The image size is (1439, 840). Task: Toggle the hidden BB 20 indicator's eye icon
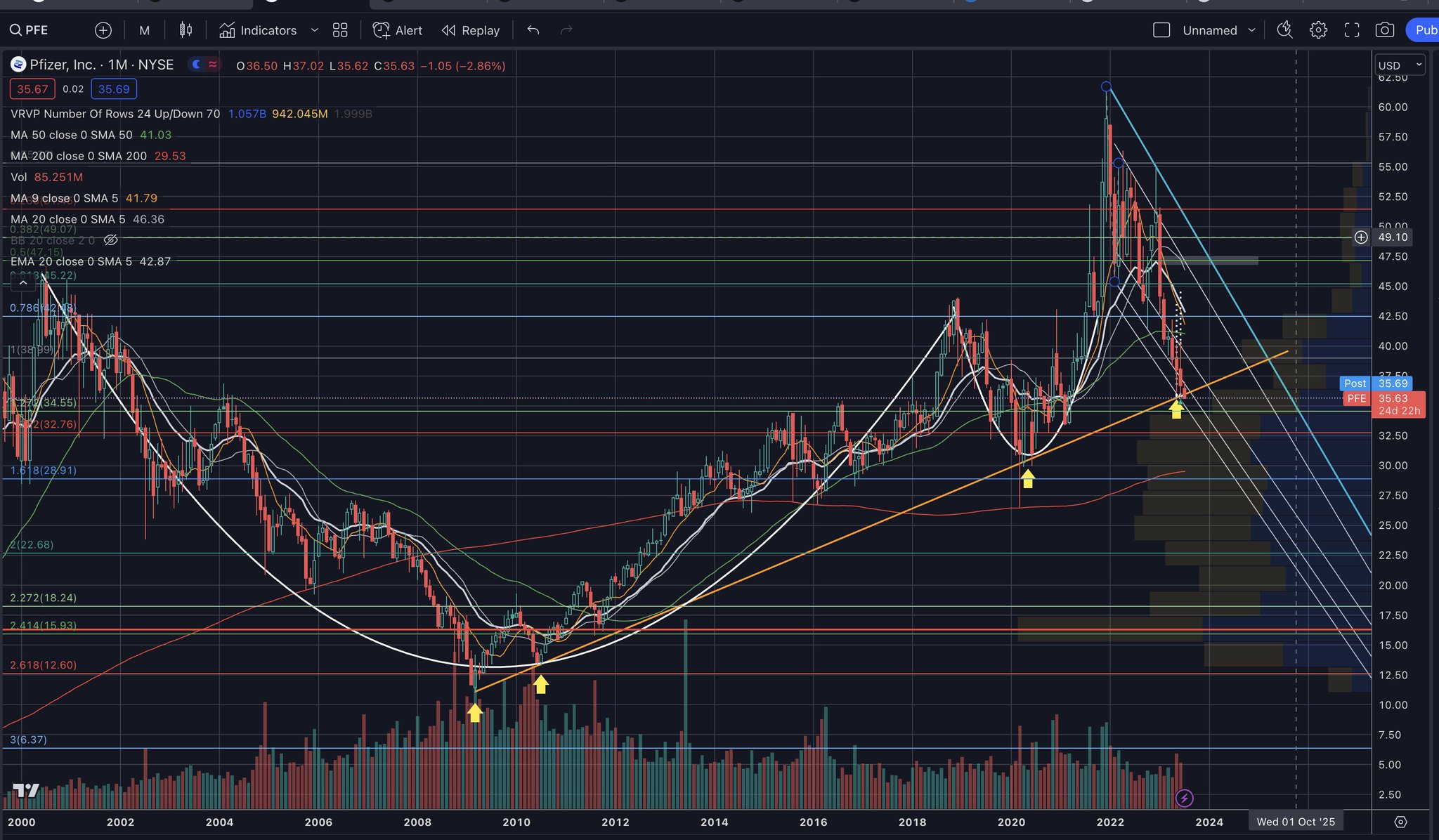(110, 240)
